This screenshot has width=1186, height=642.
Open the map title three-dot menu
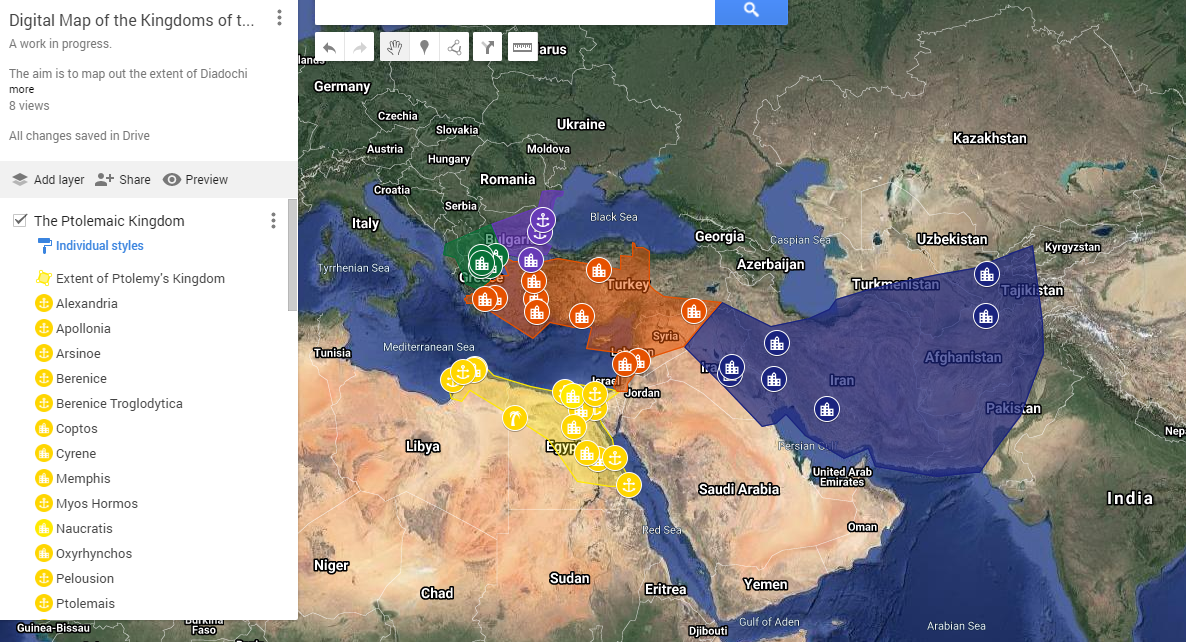279,17
